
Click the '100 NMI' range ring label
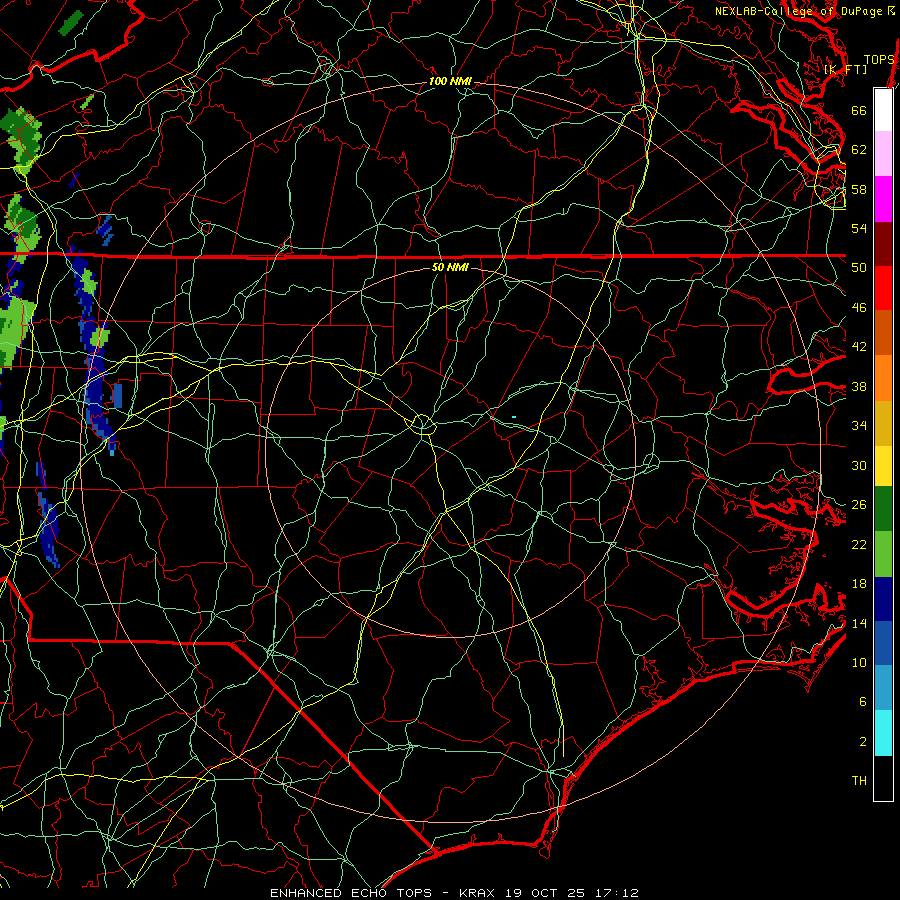[x=450, y=82]
